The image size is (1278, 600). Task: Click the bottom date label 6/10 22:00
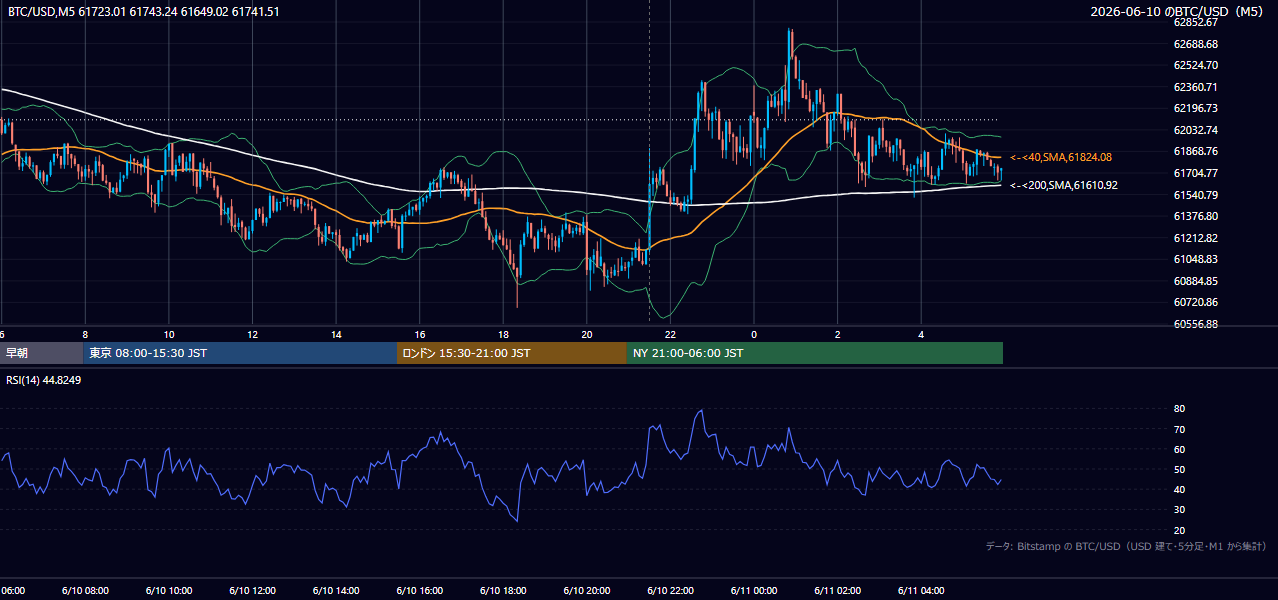click(x=671, y=590)
